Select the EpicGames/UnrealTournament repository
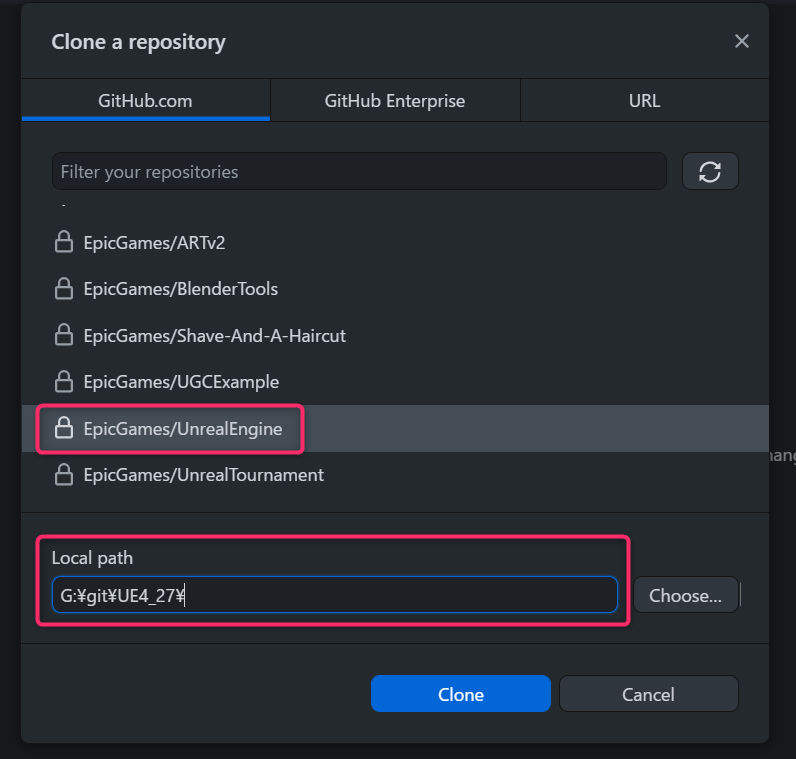Viewport: 796px width, 759px height. pos(395,475)
